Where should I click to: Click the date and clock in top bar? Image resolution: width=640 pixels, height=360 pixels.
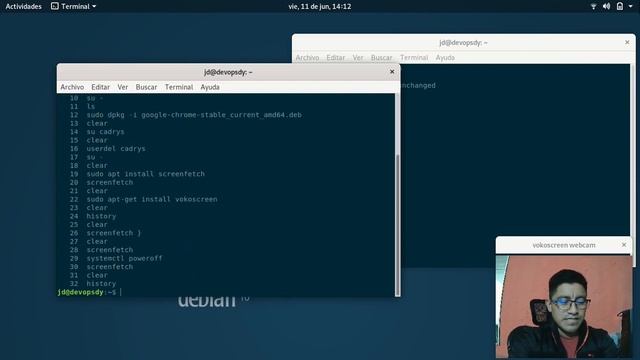tap(320, 7)
